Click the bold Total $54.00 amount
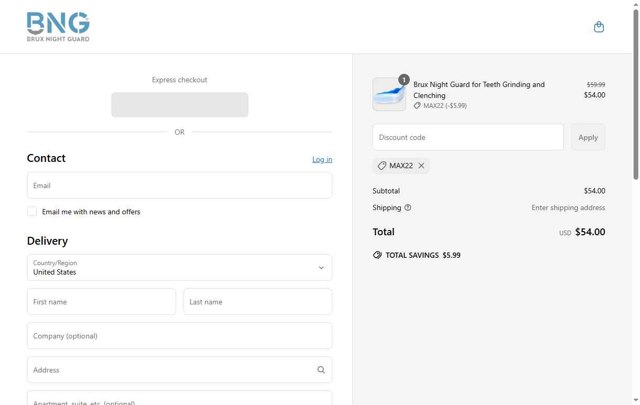The height and width of the screenshot is (405, 640). click(x=590, y=232)
